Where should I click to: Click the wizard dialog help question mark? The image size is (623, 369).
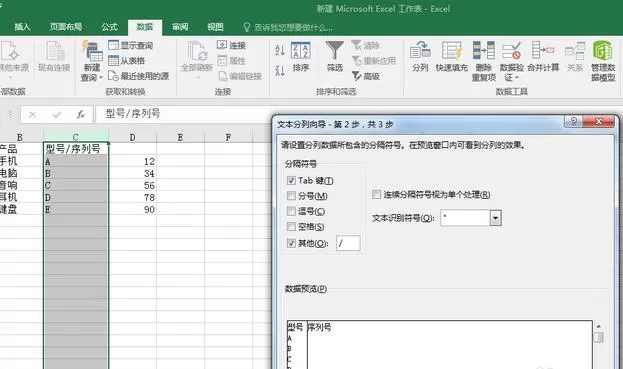point(573,121)
